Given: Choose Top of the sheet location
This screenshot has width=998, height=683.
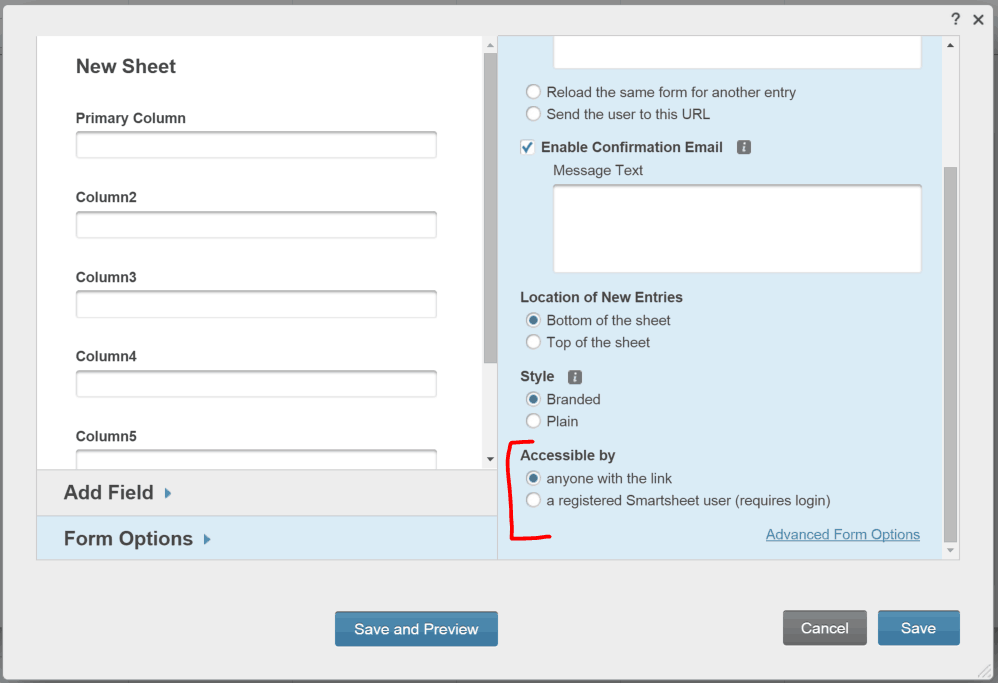Looking at the screenshot, I should tap(534, 342).
